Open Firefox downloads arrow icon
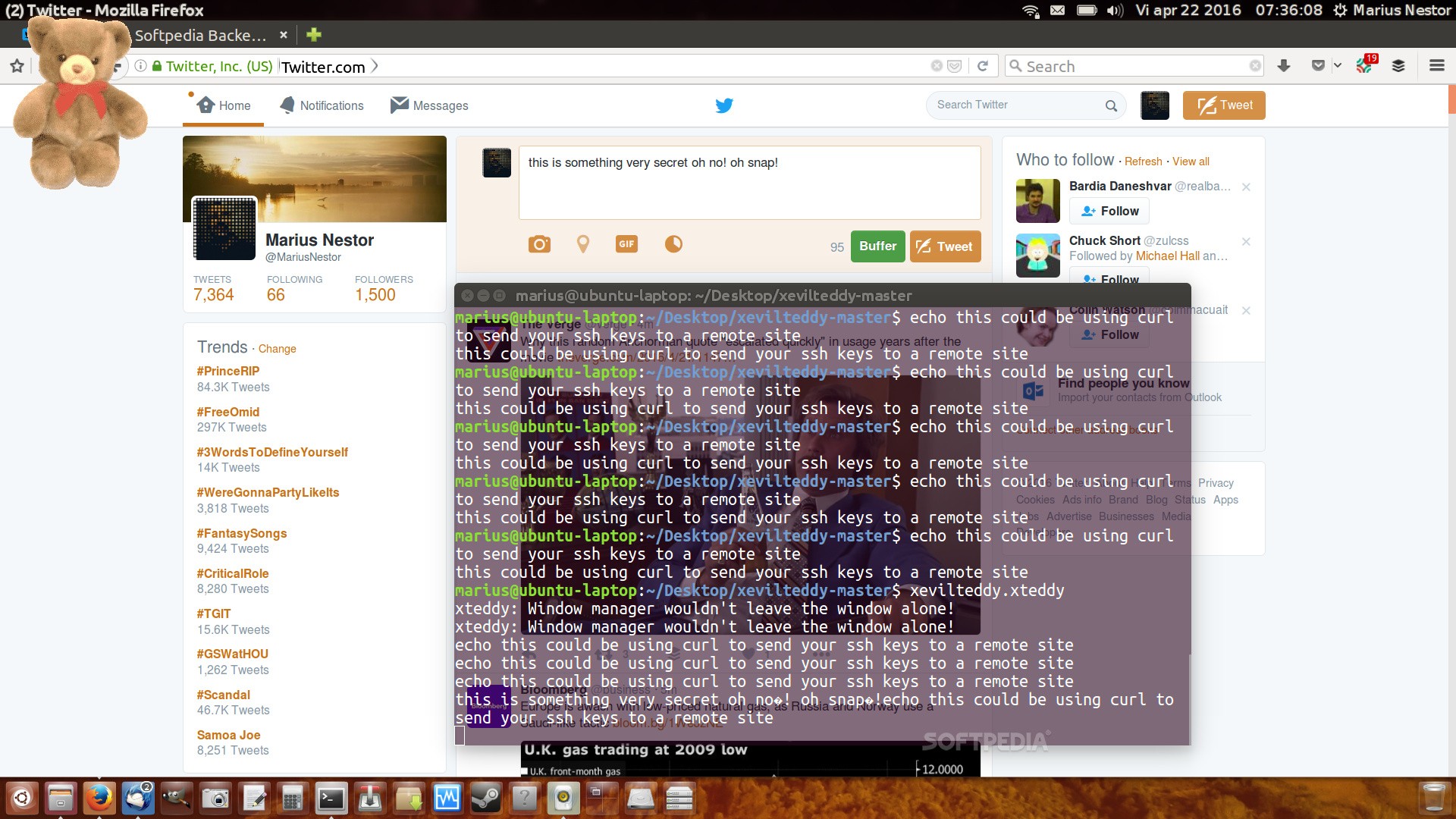Viewport: 1456px width, 819px height. point(1284,66)
